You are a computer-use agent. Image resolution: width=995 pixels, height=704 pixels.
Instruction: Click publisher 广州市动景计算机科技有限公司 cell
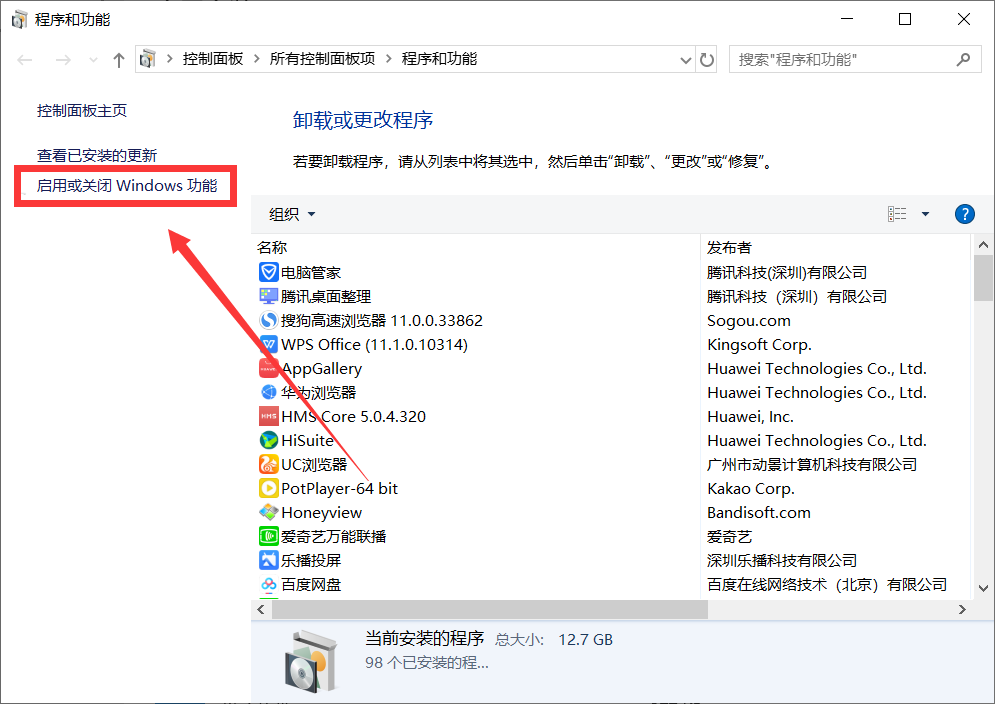click(812, 465)
